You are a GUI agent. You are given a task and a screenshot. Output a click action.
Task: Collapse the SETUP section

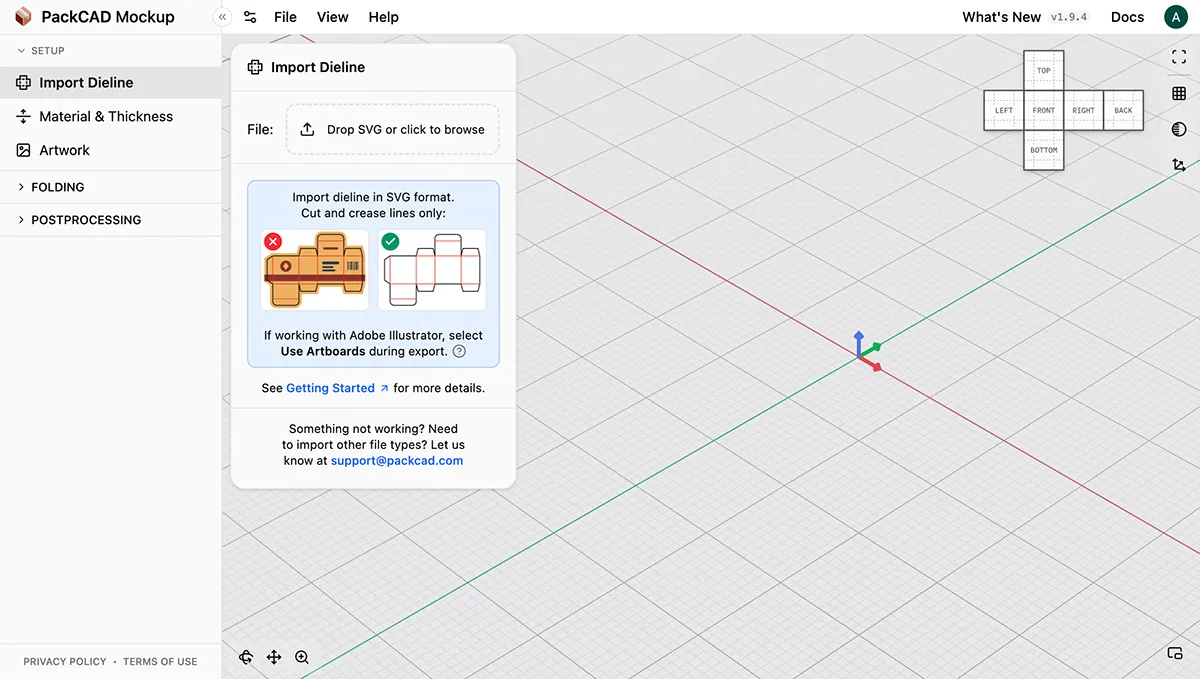110,50
